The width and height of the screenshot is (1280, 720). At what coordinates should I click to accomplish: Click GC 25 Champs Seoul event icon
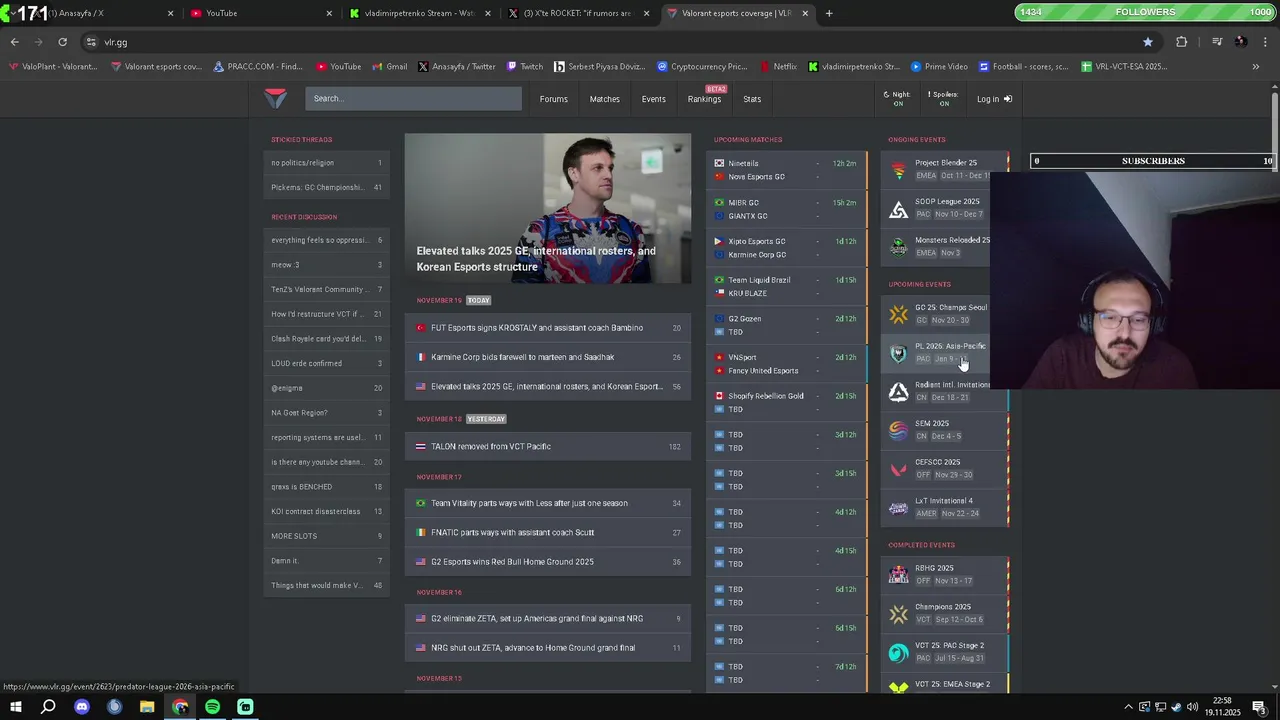(x=898, y=315)
